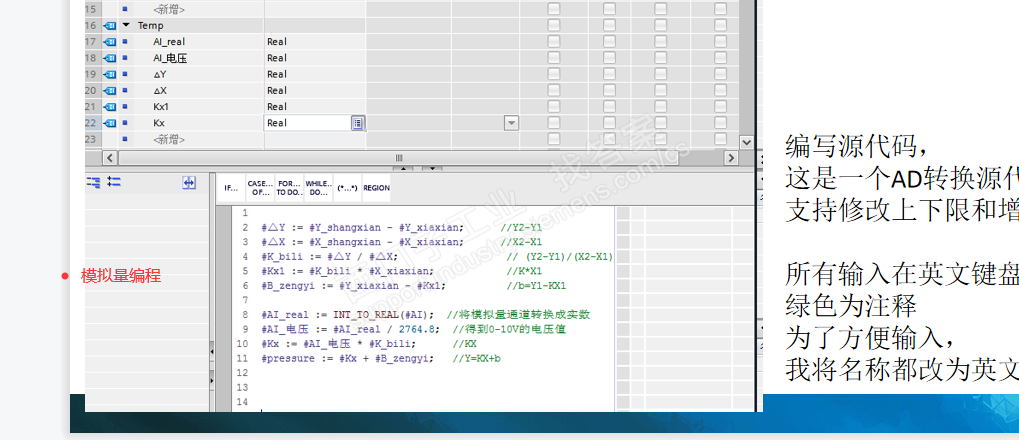This screenshot has height=440, width=1019.
Task: Select the Temp section name
Action: (151, 25)
